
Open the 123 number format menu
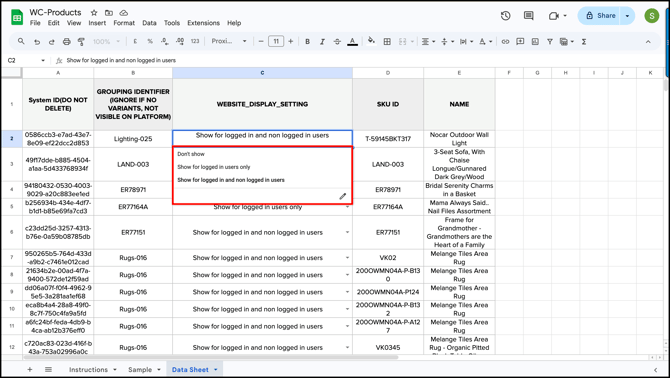[195, 41]
